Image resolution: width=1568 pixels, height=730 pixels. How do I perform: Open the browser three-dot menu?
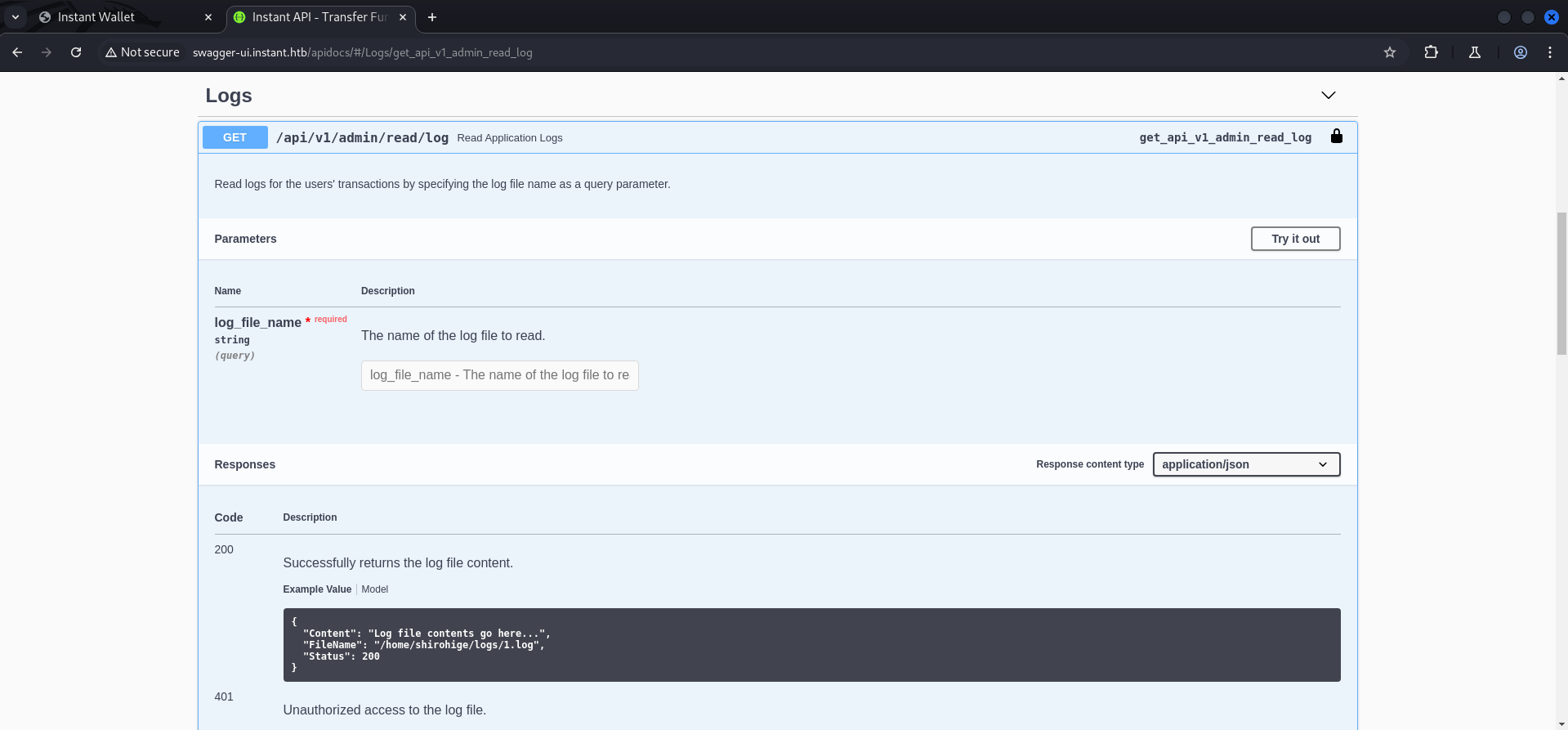(x=1549, y=52)
